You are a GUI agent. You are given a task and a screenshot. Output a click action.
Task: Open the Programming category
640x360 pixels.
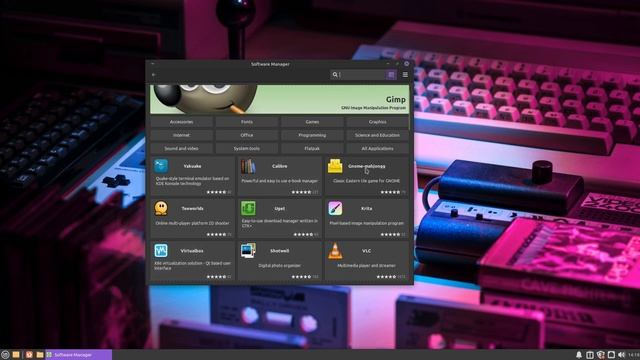312,135
